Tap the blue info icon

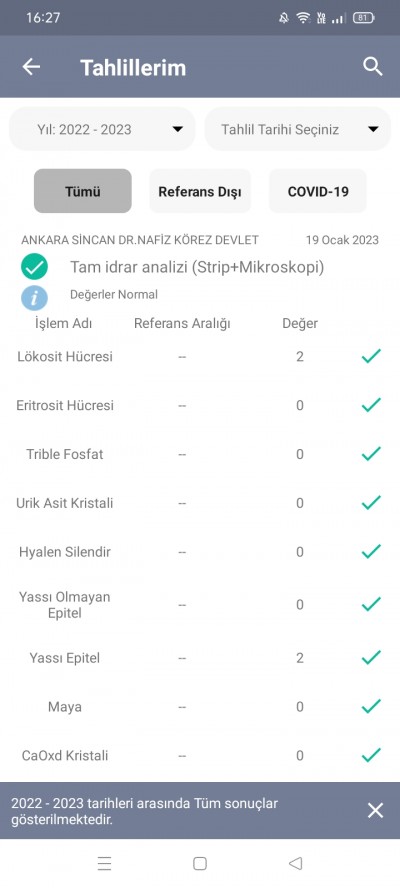35,298
